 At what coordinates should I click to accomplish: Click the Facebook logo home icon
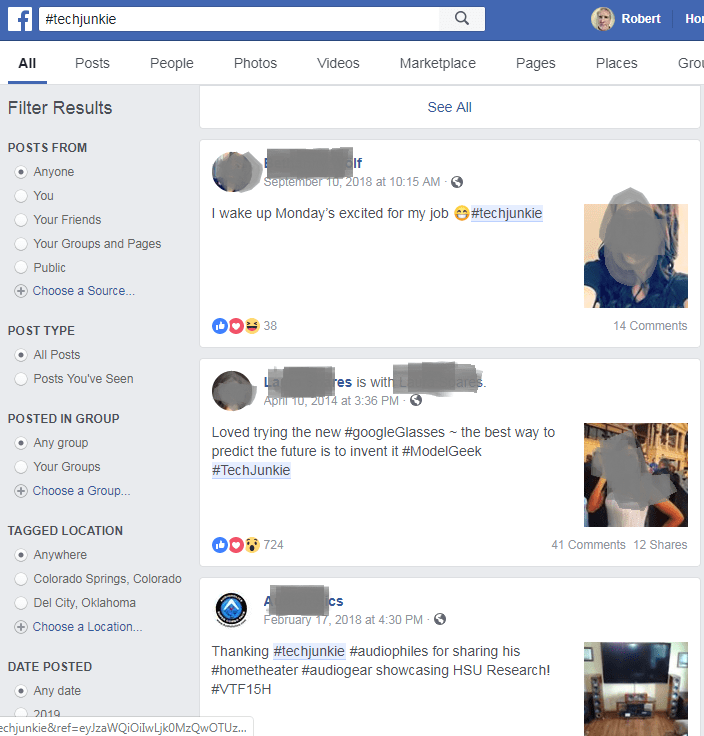[x=20, y=19]
